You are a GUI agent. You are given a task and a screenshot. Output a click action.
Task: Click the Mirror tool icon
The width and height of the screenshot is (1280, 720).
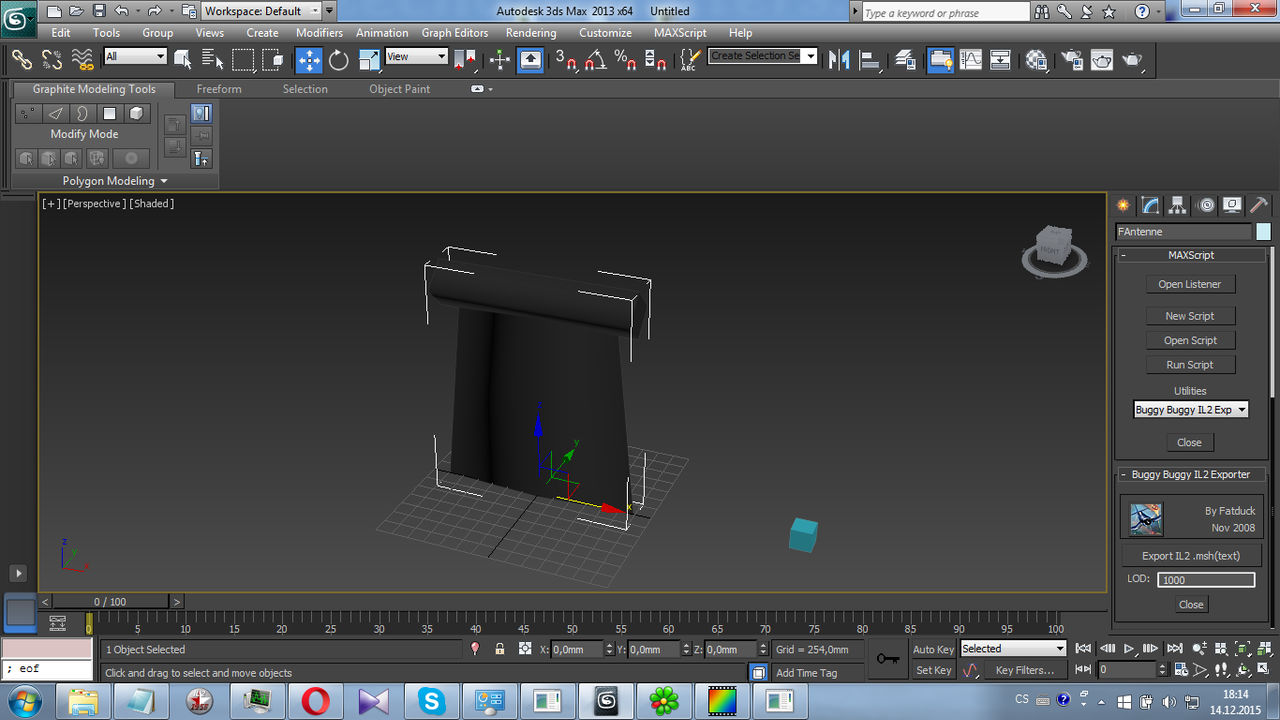[x=839, y=60]
